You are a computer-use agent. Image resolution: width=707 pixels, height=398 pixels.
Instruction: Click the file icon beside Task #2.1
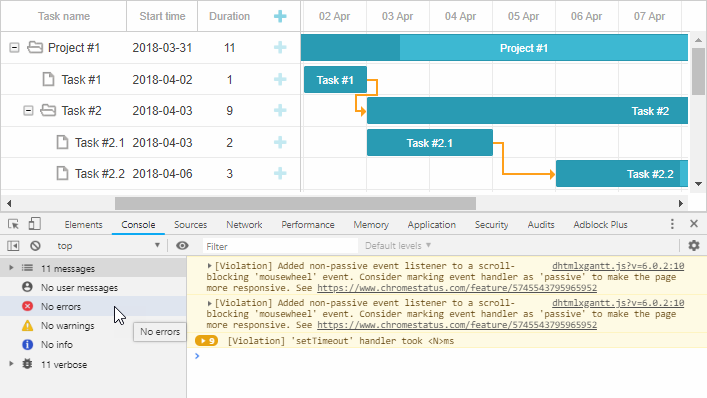[x=62, y=142]
